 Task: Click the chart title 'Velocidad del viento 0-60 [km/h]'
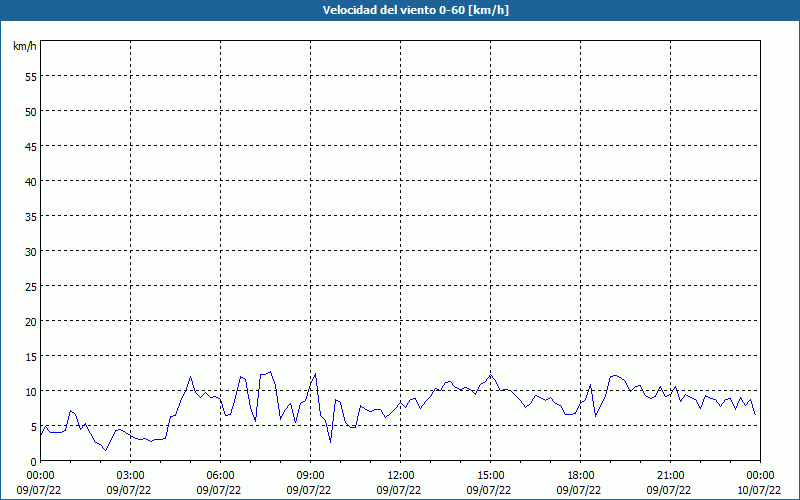(415, 10)
